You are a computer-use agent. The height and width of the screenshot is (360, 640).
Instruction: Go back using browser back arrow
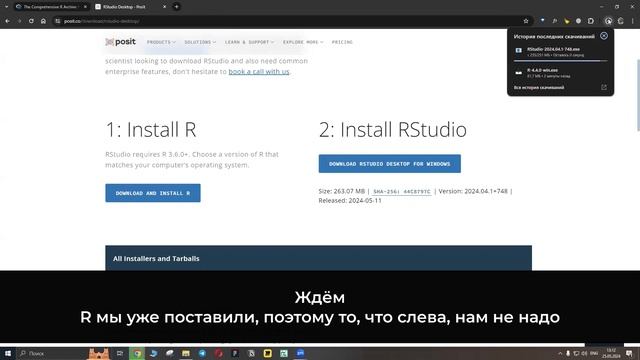(x=7, y=21)
